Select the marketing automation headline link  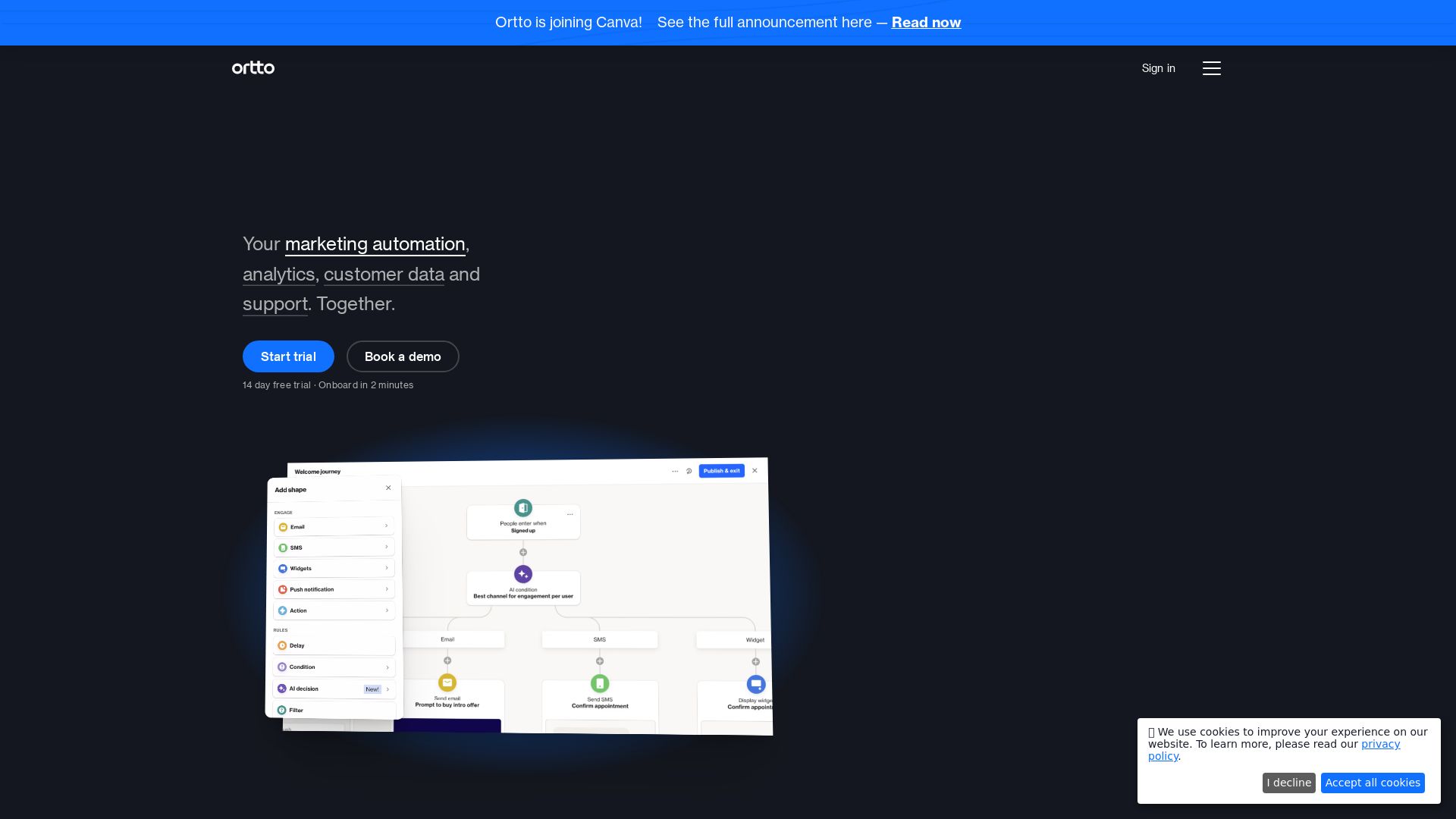[375, 244]
